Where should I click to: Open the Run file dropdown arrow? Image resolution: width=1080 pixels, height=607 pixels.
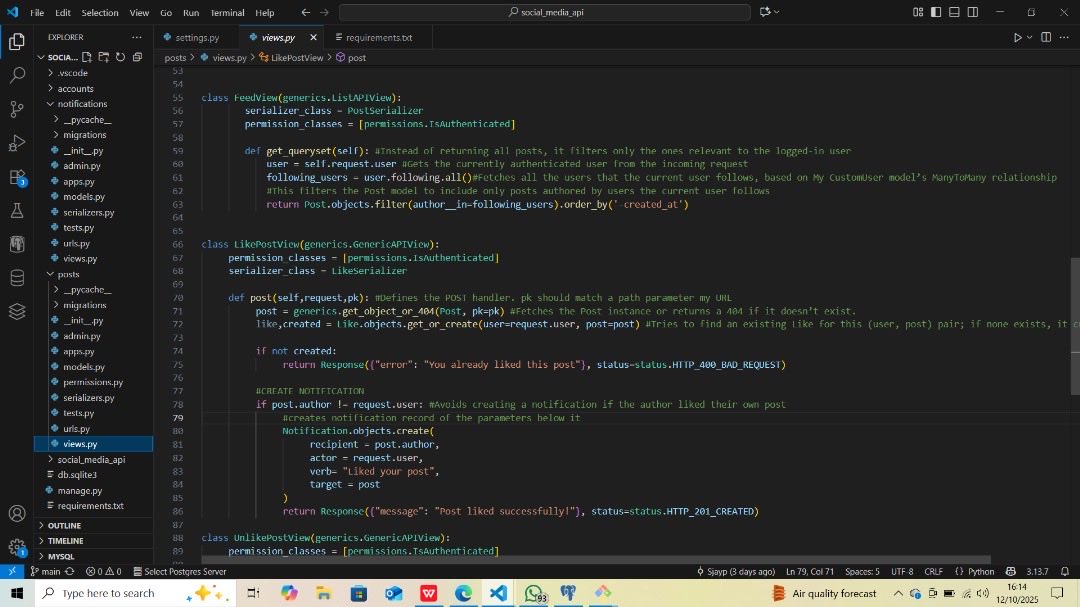1030,37
